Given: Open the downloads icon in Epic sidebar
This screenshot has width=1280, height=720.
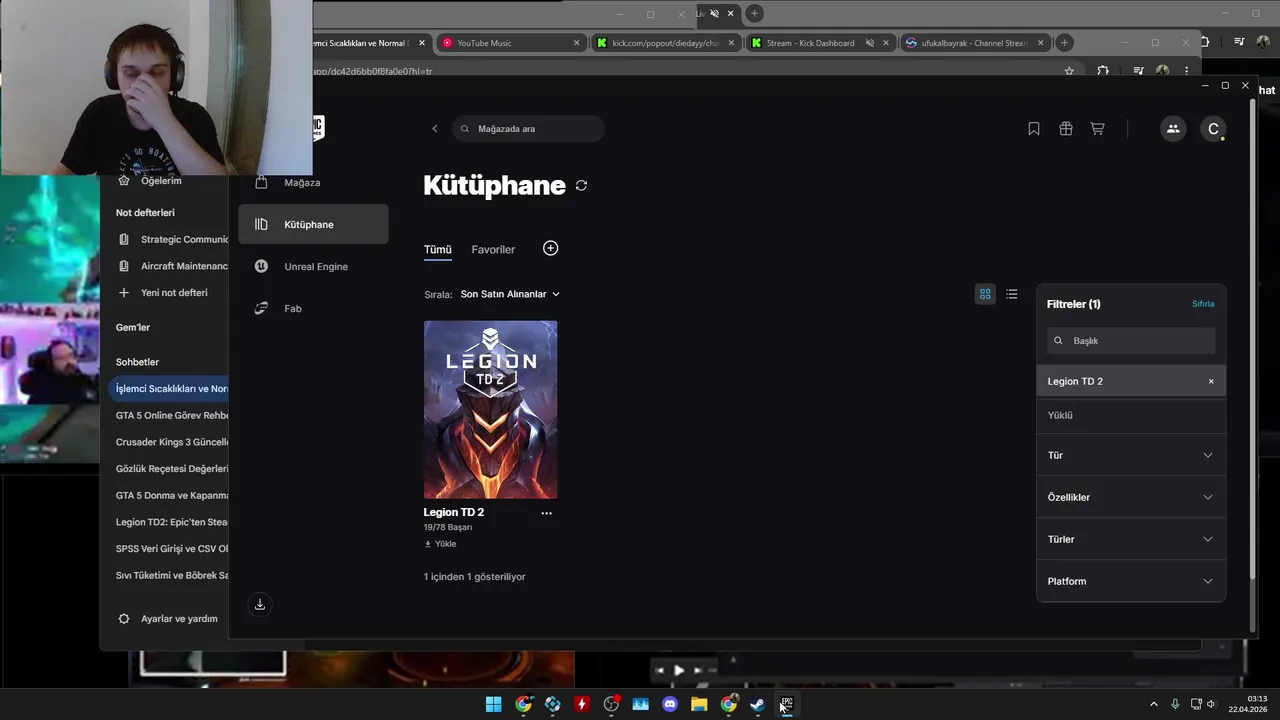Looking at the screenshot, I should [x=260, y=604].
